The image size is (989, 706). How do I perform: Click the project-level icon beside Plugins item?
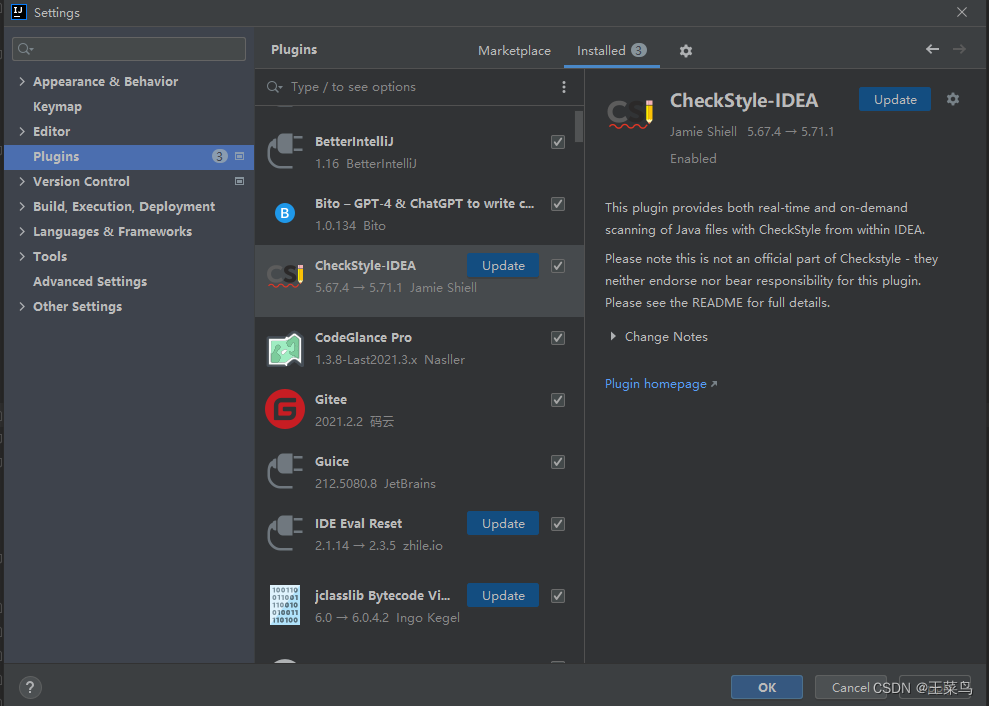tap(240, 156)
